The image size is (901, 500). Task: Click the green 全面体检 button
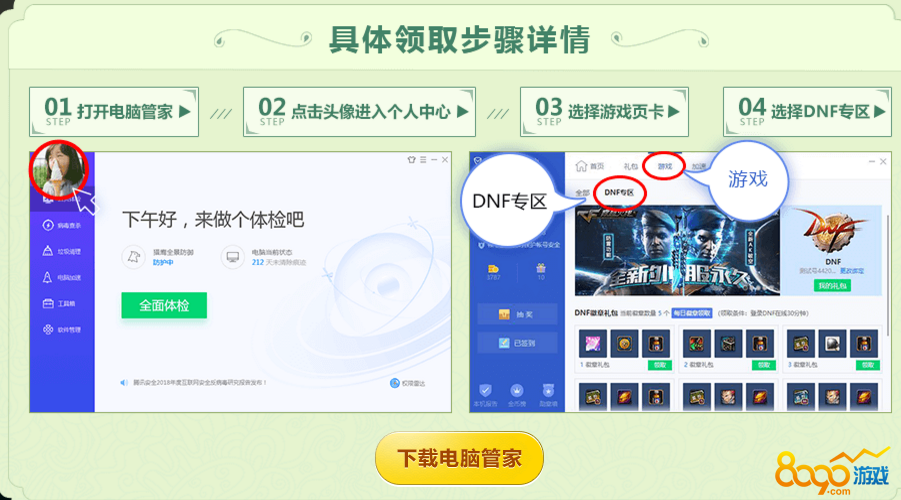164,305
